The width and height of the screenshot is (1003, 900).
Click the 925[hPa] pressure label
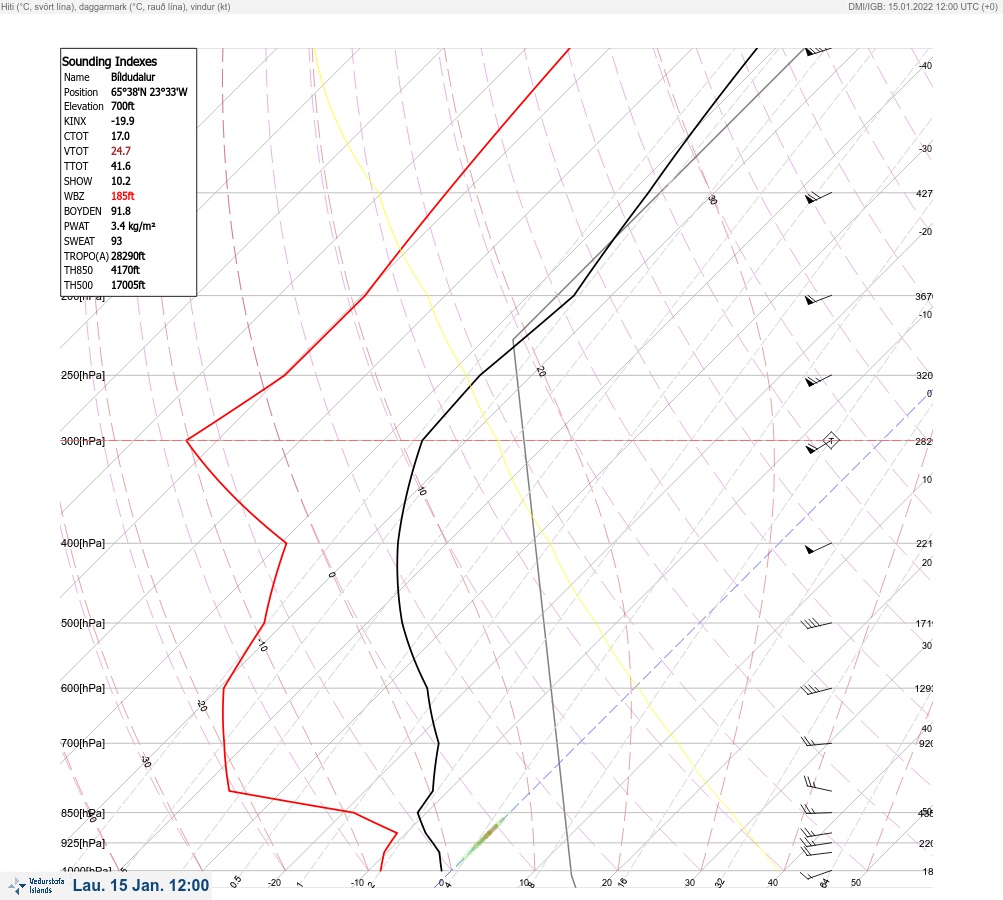(83, 843)
